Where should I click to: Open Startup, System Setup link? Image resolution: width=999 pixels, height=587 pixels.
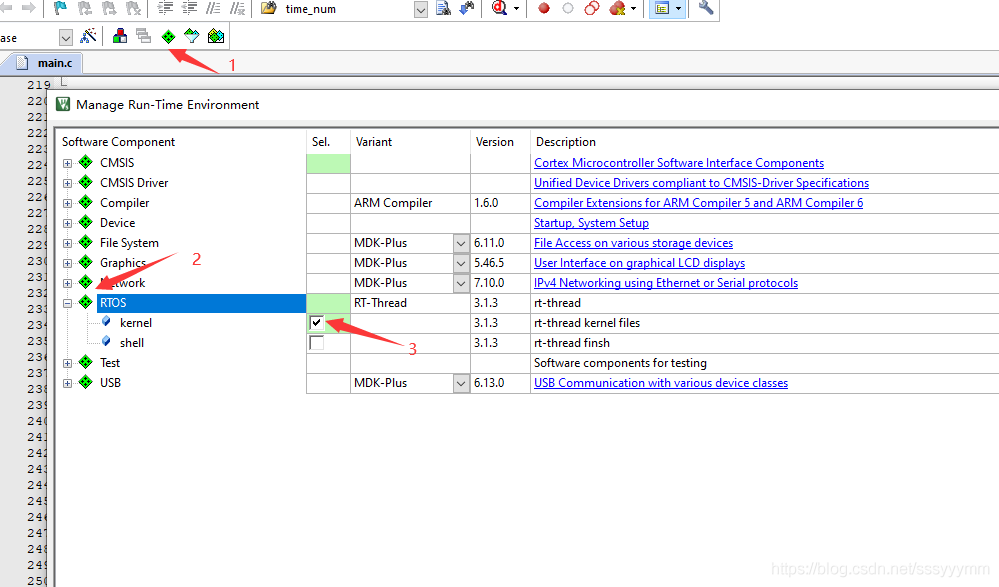coord(591,223)
